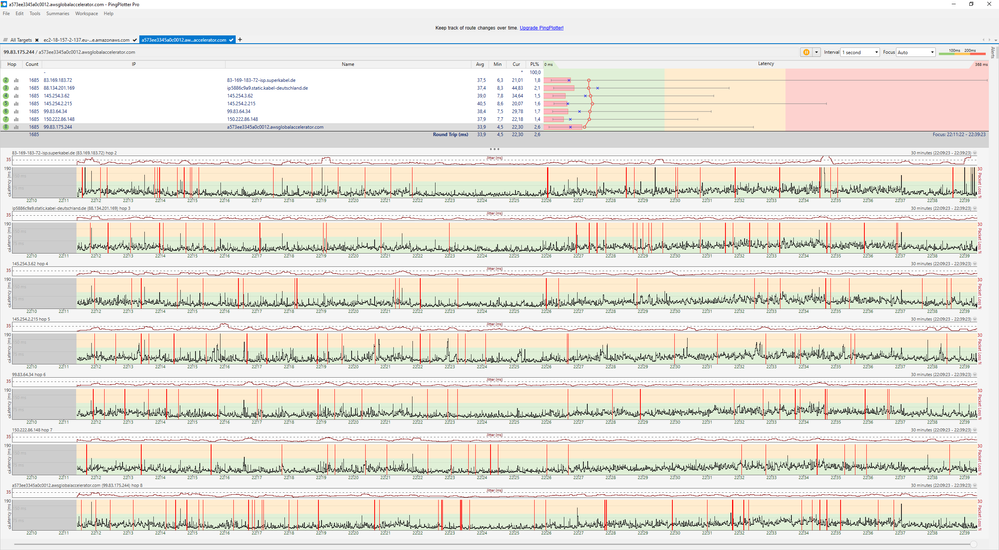The image size is (999, 550).
Task: Toggle graph icon for hop 83.169.183.72
Action: point(16,80)
